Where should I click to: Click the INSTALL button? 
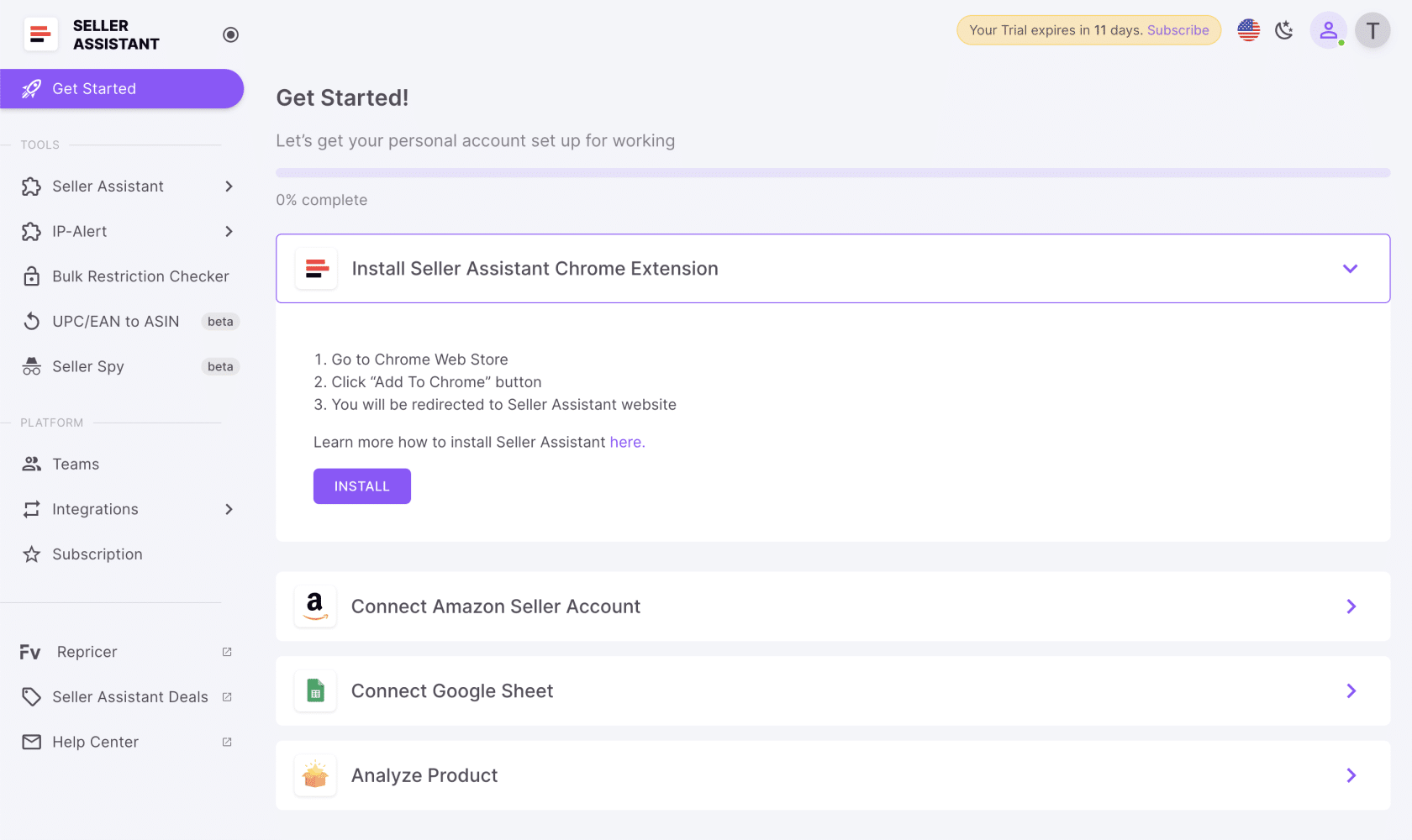pyautogui.click(x=362, y=486)
